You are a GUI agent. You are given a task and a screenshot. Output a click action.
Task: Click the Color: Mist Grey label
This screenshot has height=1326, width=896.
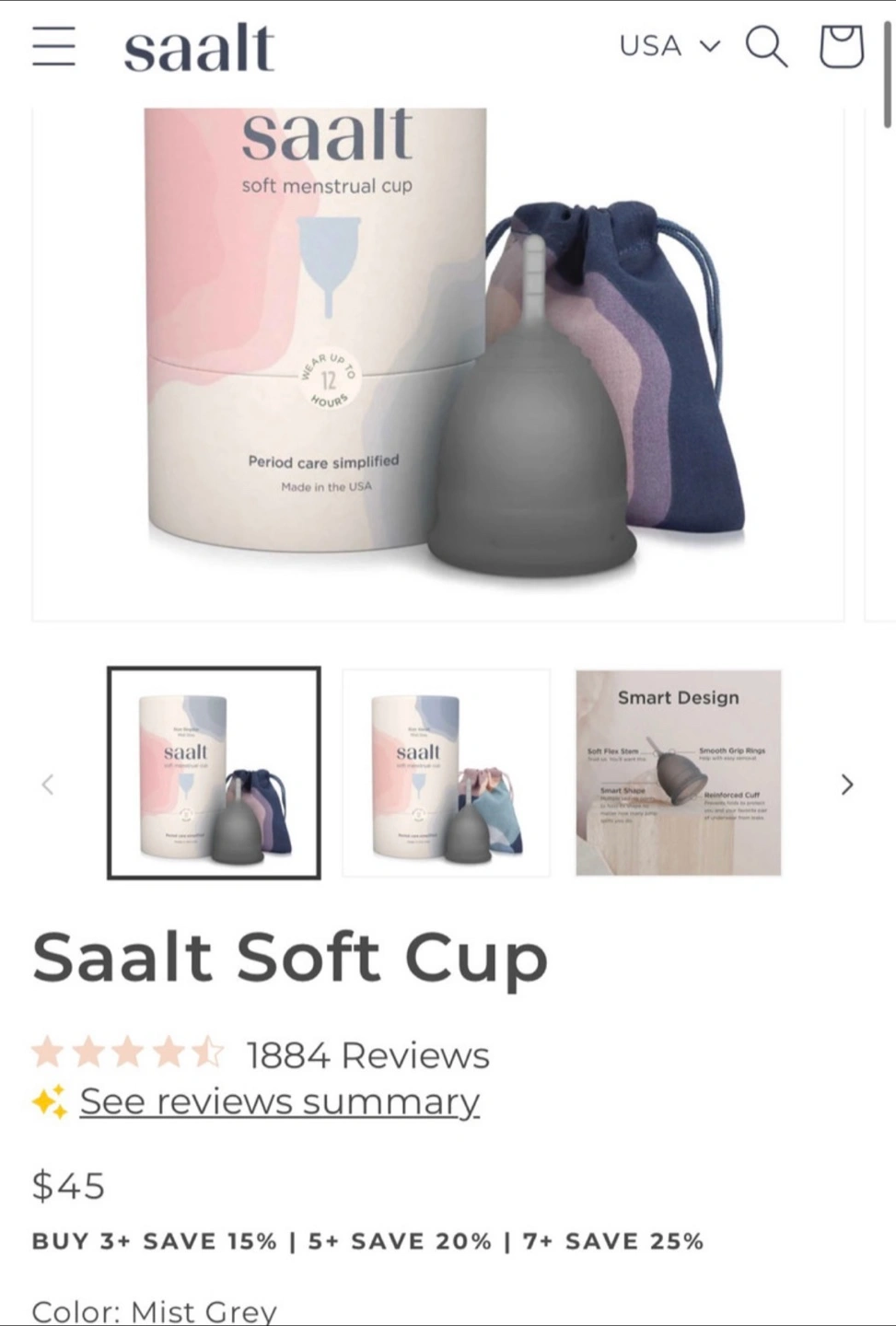155,1310
